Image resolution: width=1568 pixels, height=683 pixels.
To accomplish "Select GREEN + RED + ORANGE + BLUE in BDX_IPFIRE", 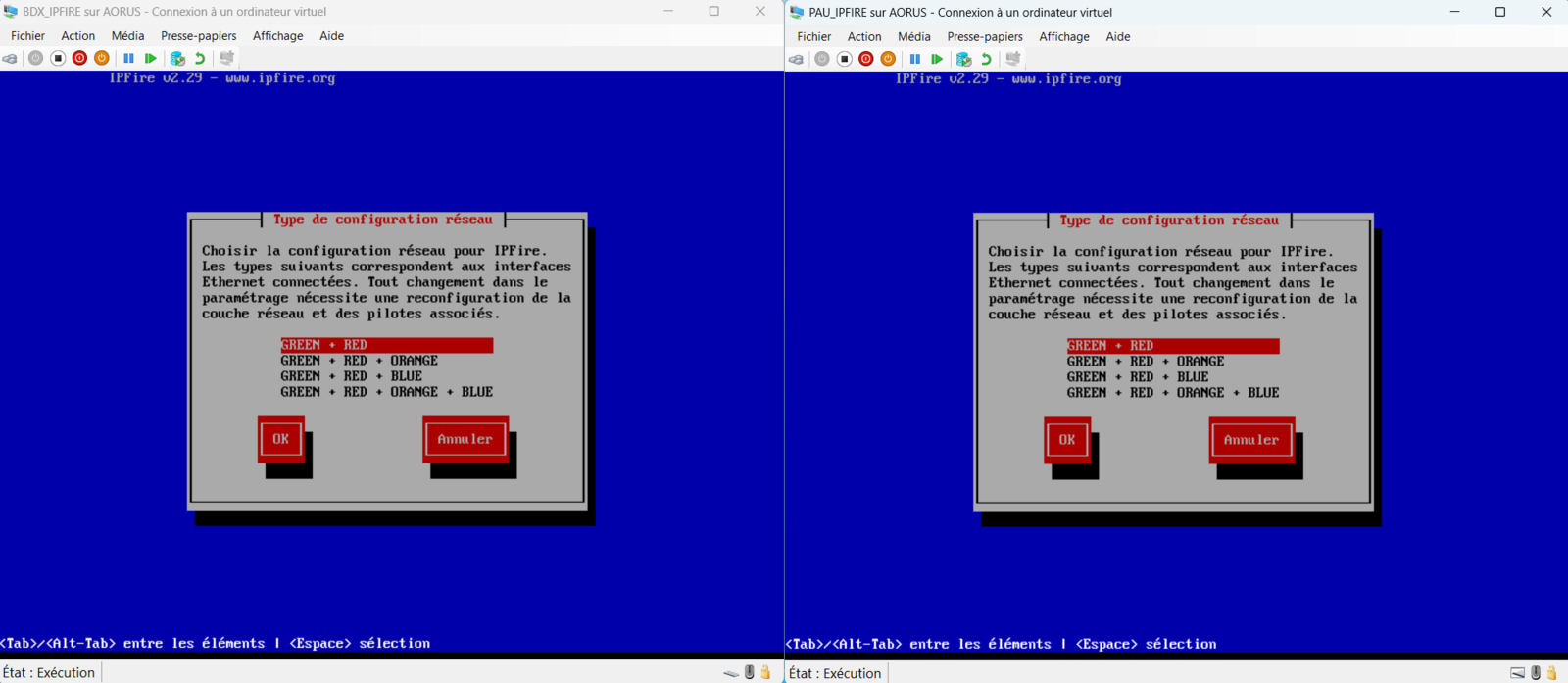I will click(386, 392).
